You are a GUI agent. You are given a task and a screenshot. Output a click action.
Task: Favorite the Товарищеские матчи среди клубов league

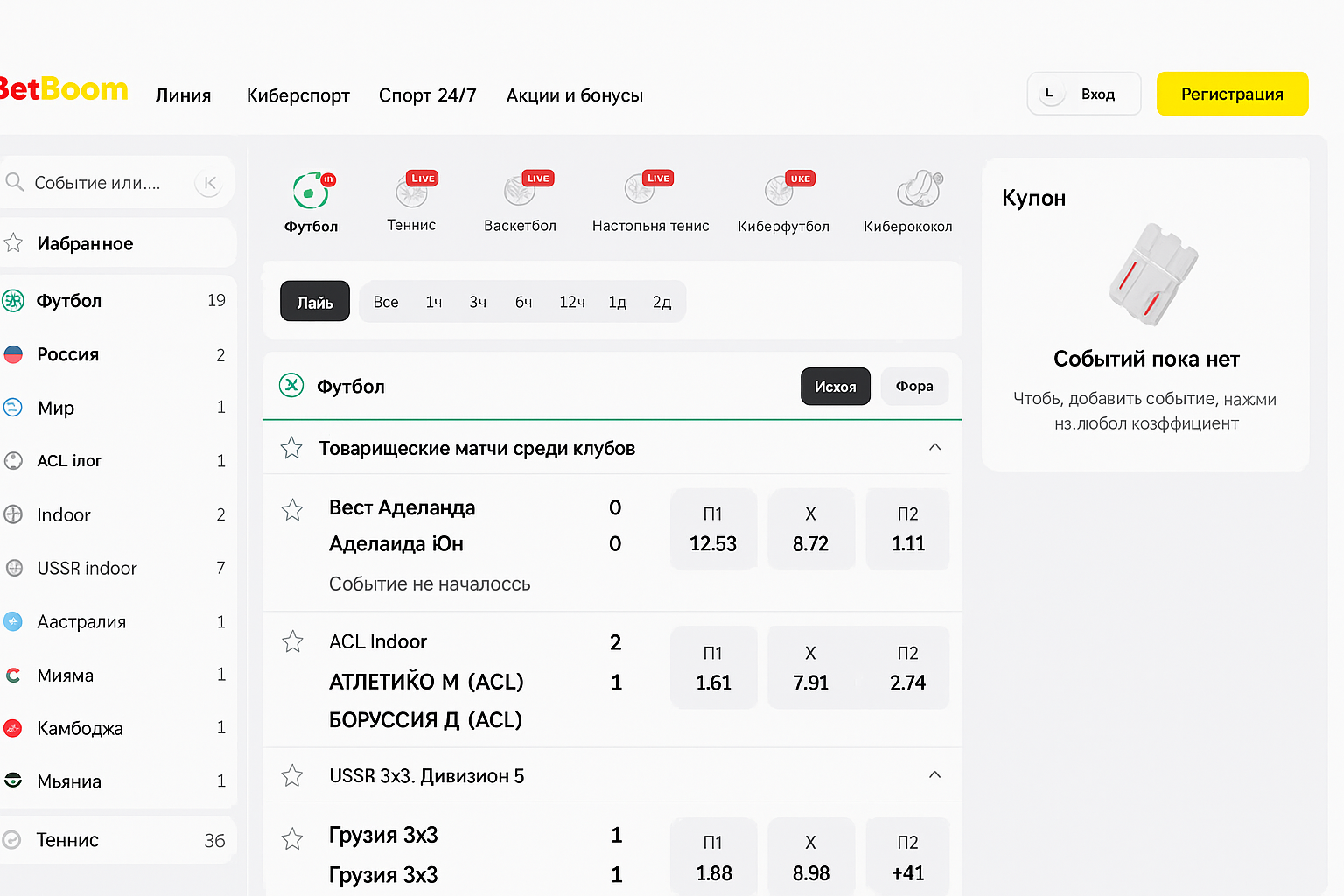[291, 449]
